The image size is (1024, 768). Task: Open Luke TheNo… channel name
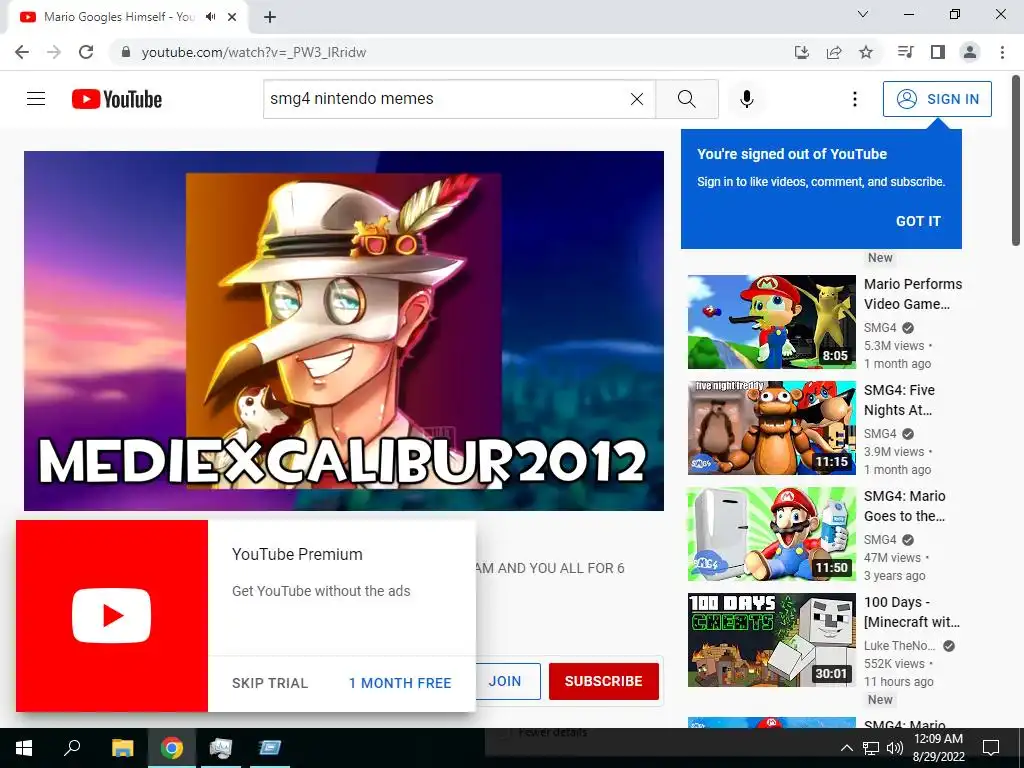(x=899, y=645)
